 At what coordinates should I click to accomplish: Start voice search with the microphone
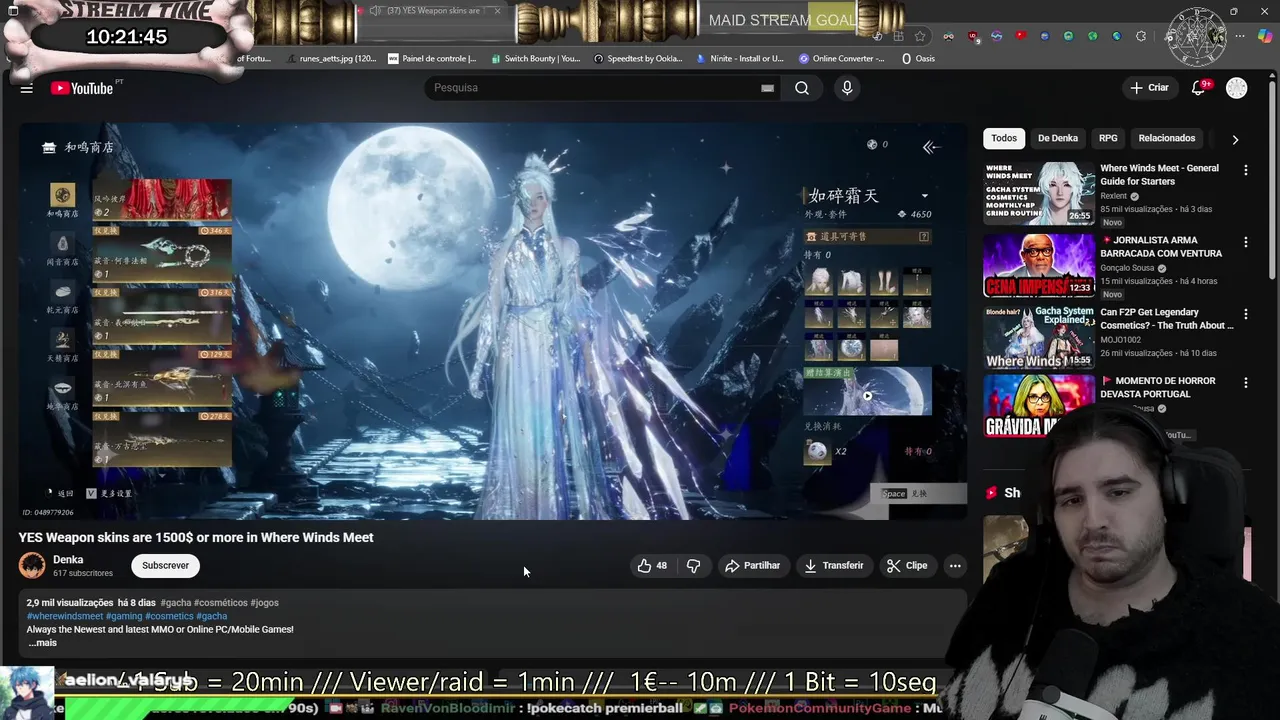point(847,88)
